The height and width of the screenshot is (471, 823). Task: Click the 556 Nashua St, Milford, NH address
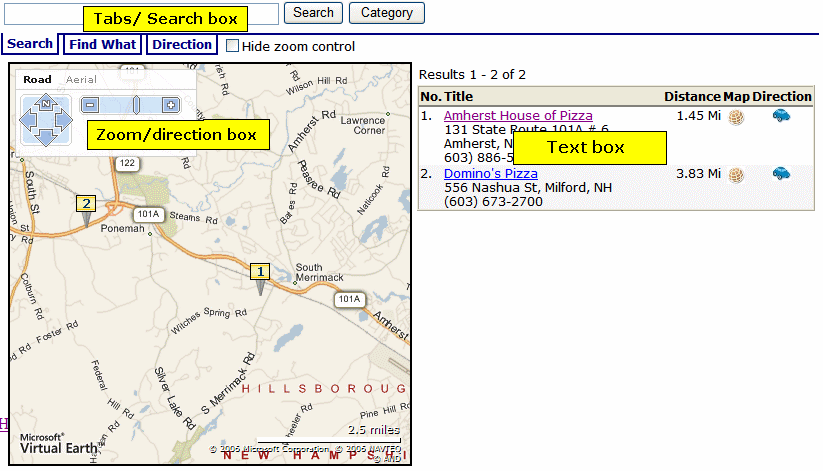coord(528,187)
